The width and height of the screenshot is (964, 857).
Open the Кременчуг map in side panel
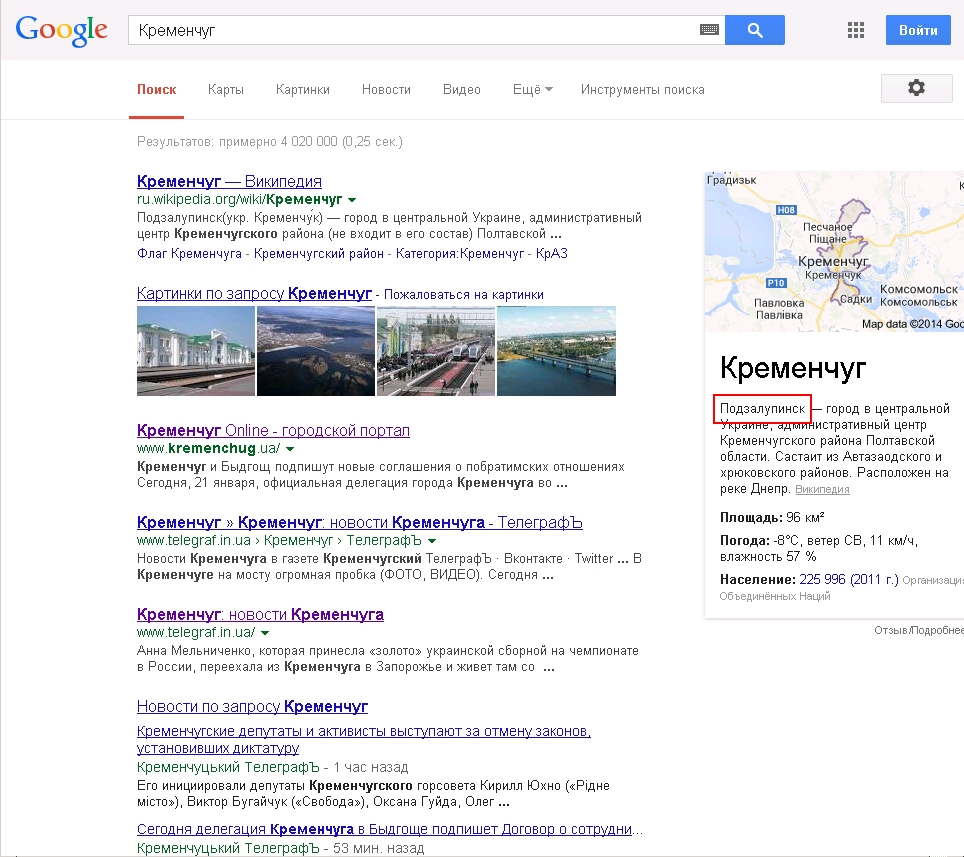(x=834, y=252)
